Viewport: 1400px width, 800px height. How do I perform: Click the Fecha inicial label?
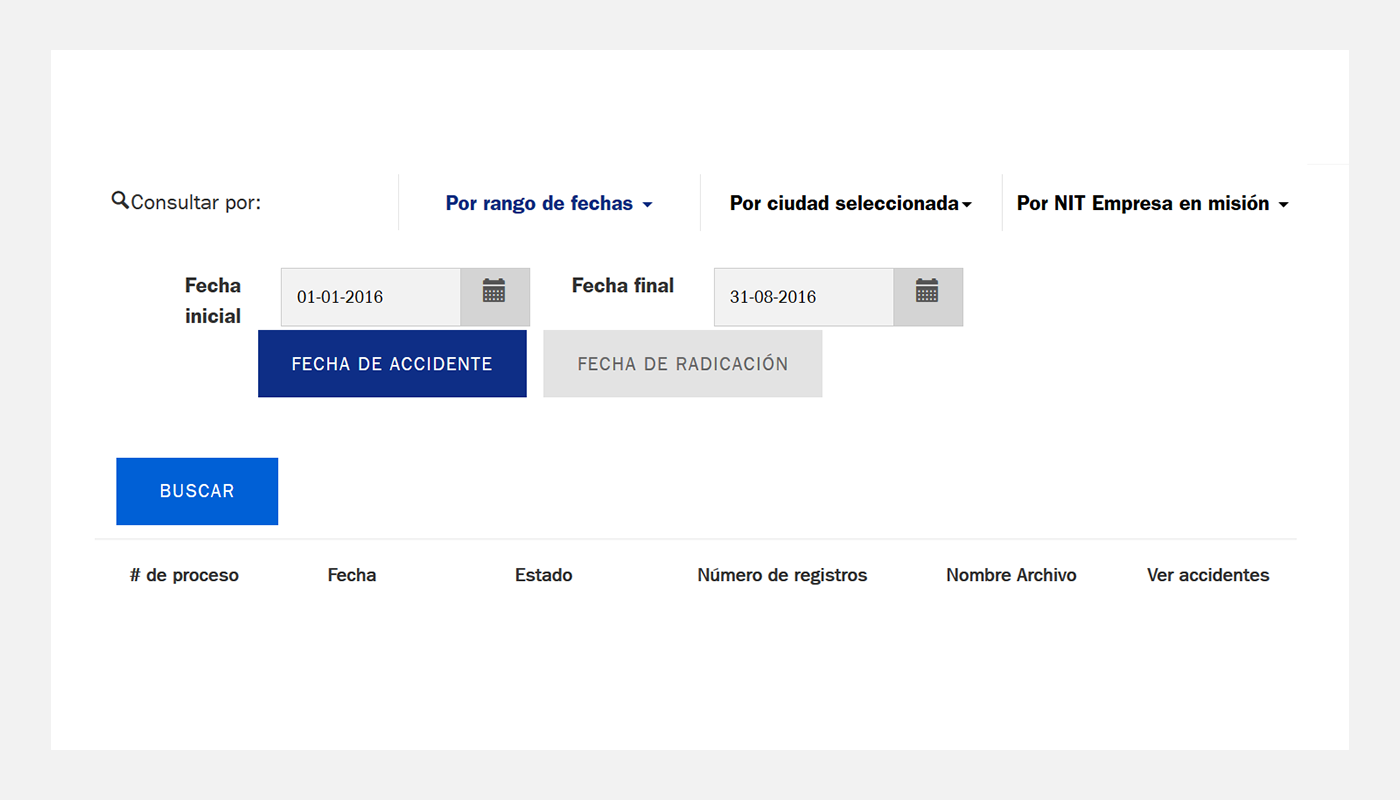point(213,301)
